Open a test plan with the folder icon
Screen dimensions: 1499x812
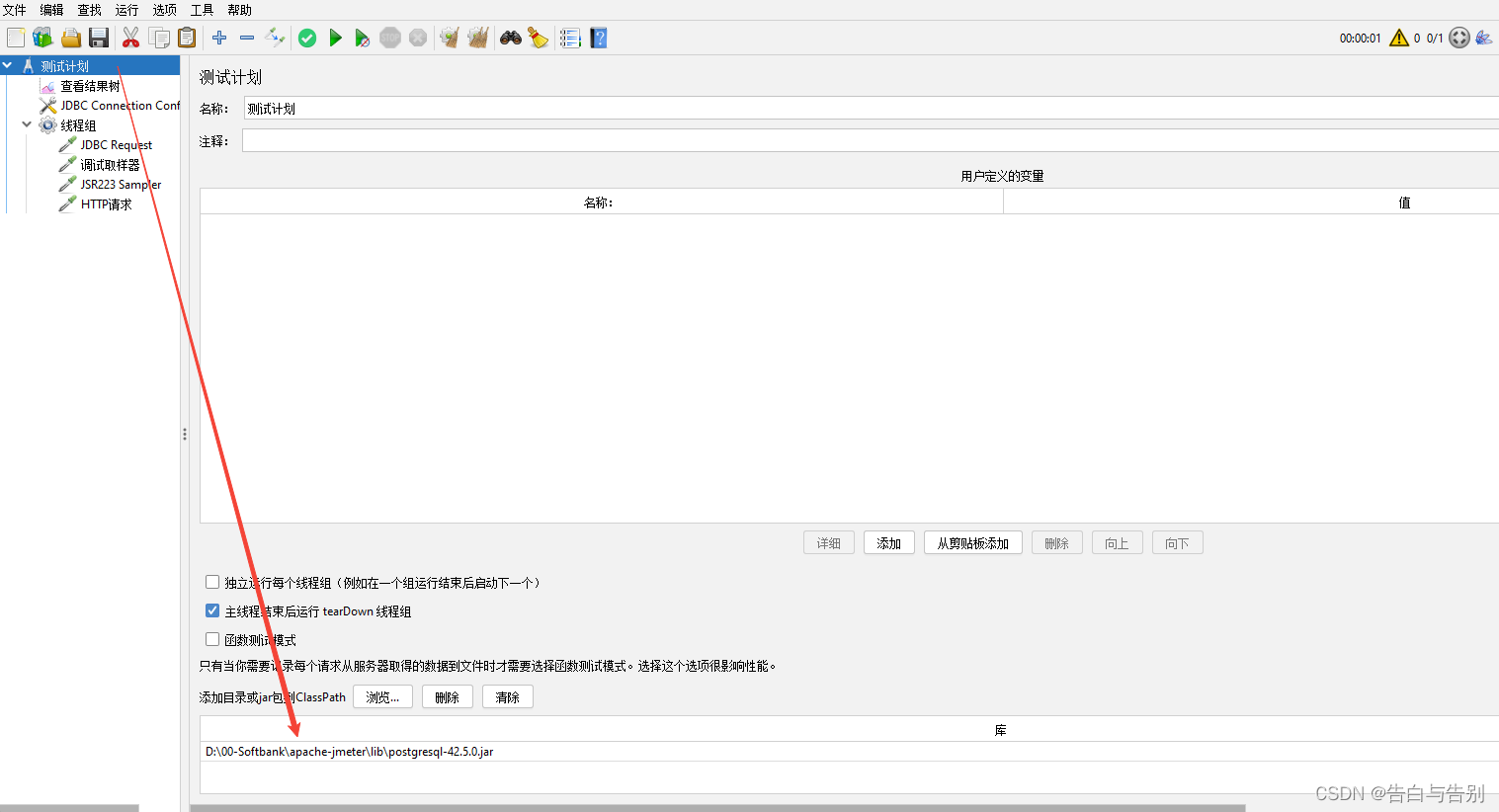point(69,37)
